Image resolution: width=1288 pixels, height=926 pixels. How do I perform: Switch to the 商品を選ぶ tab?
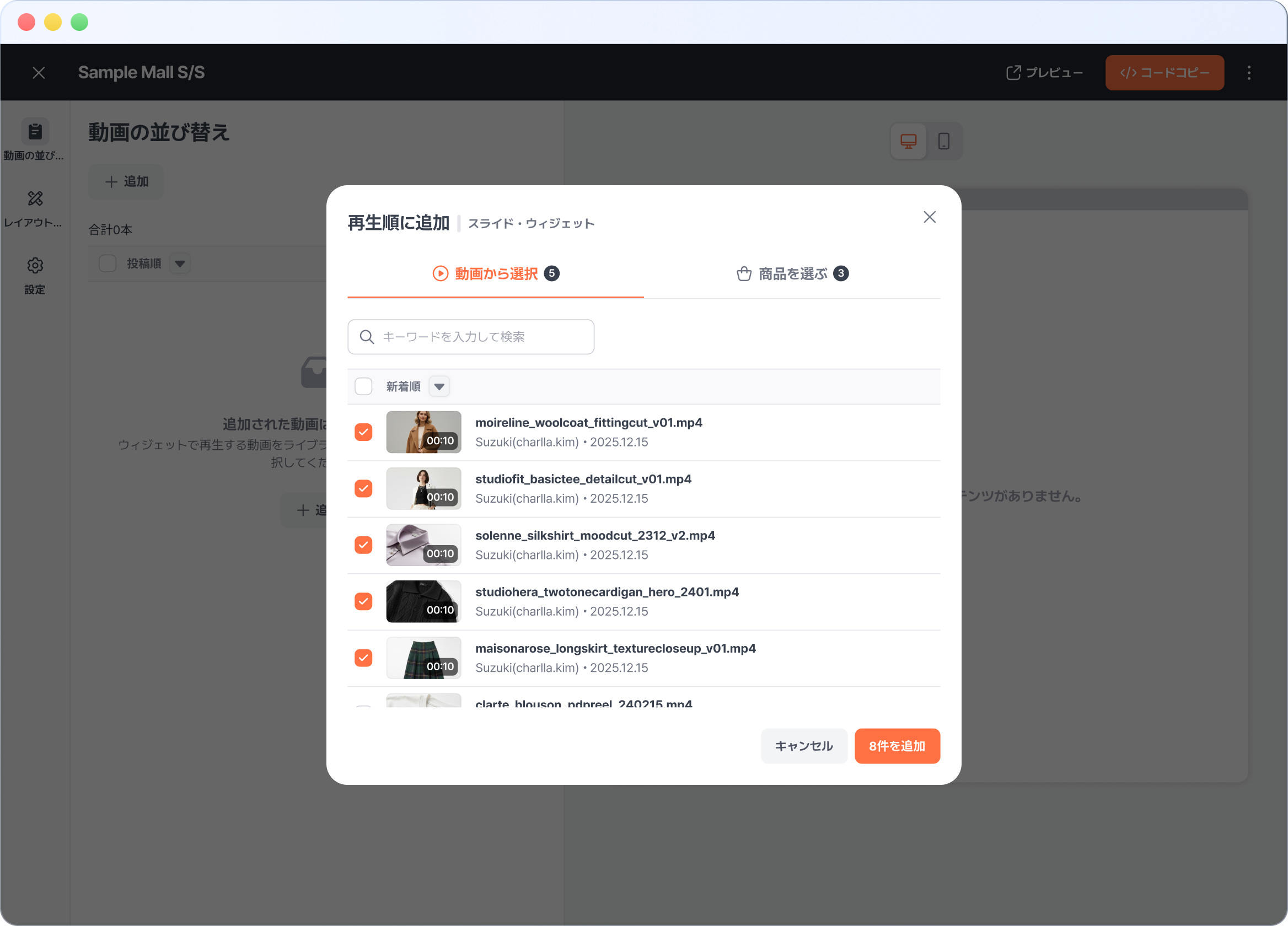pyautogui.click(x=792, y=273)
